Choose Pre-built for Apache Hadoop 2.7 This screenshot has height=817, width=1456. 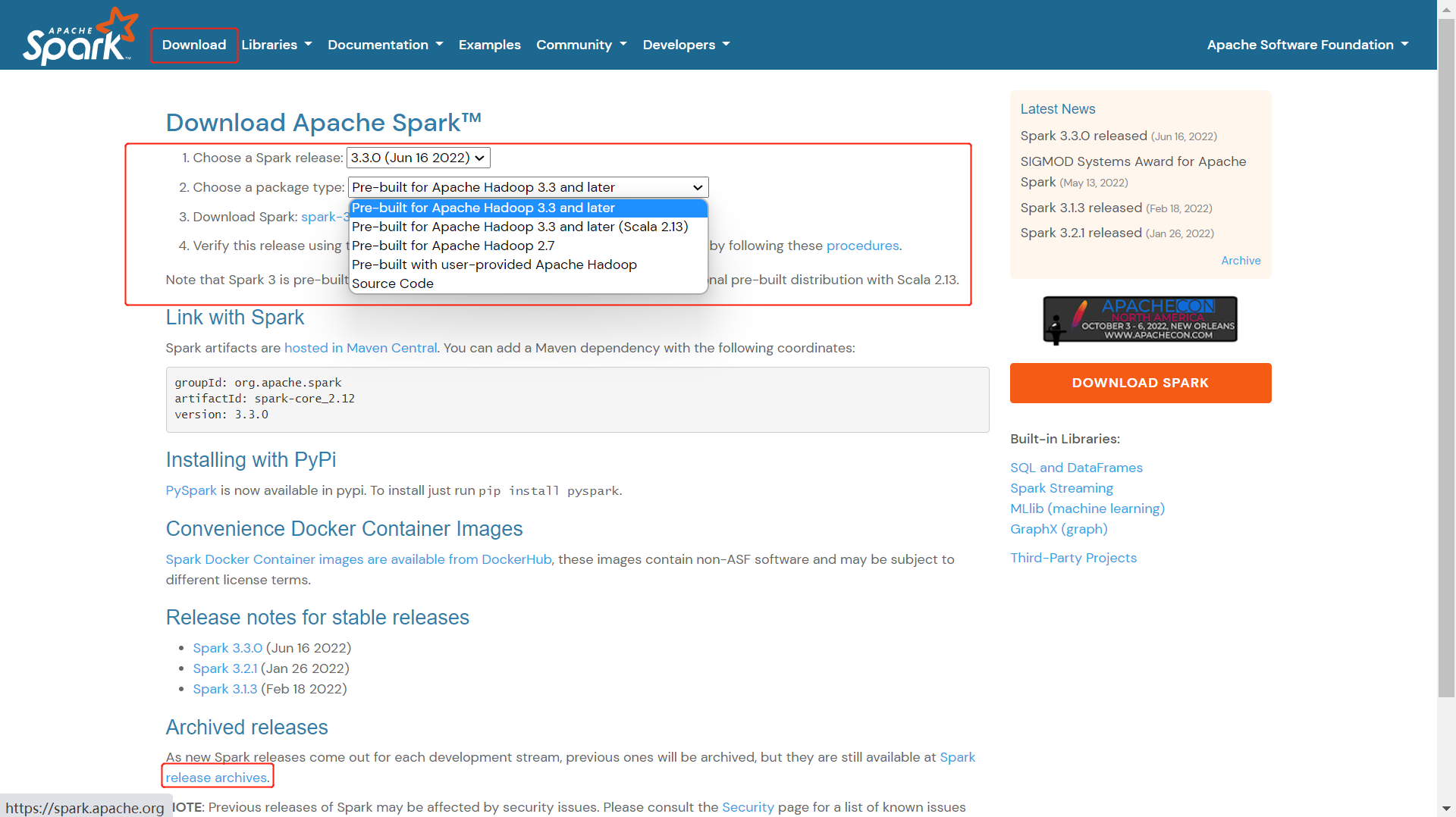click(x=528, y=246)
